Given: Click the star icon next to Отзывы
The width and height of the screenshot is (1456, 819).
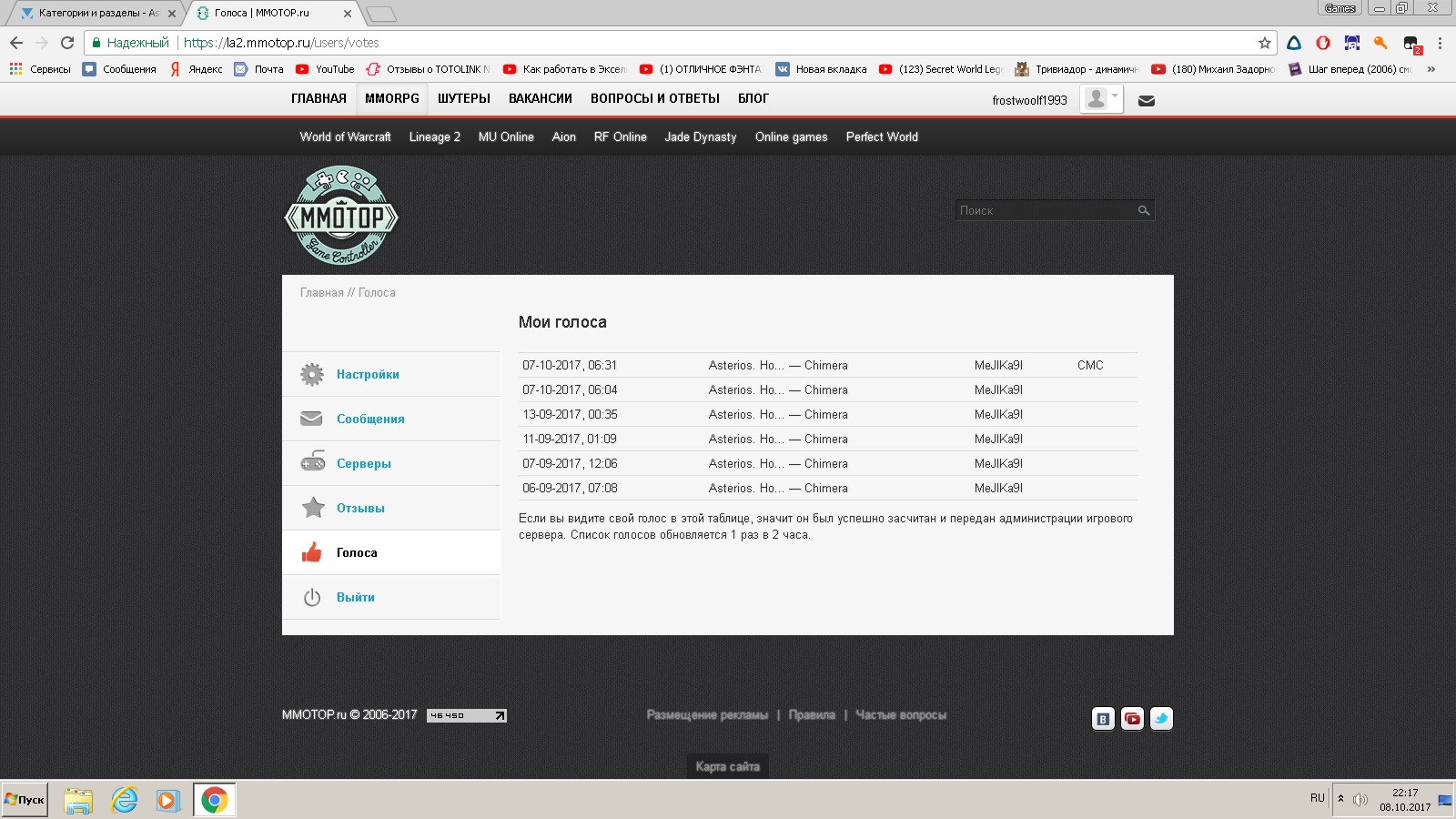Looking at the screenshot, I should 313,507.
